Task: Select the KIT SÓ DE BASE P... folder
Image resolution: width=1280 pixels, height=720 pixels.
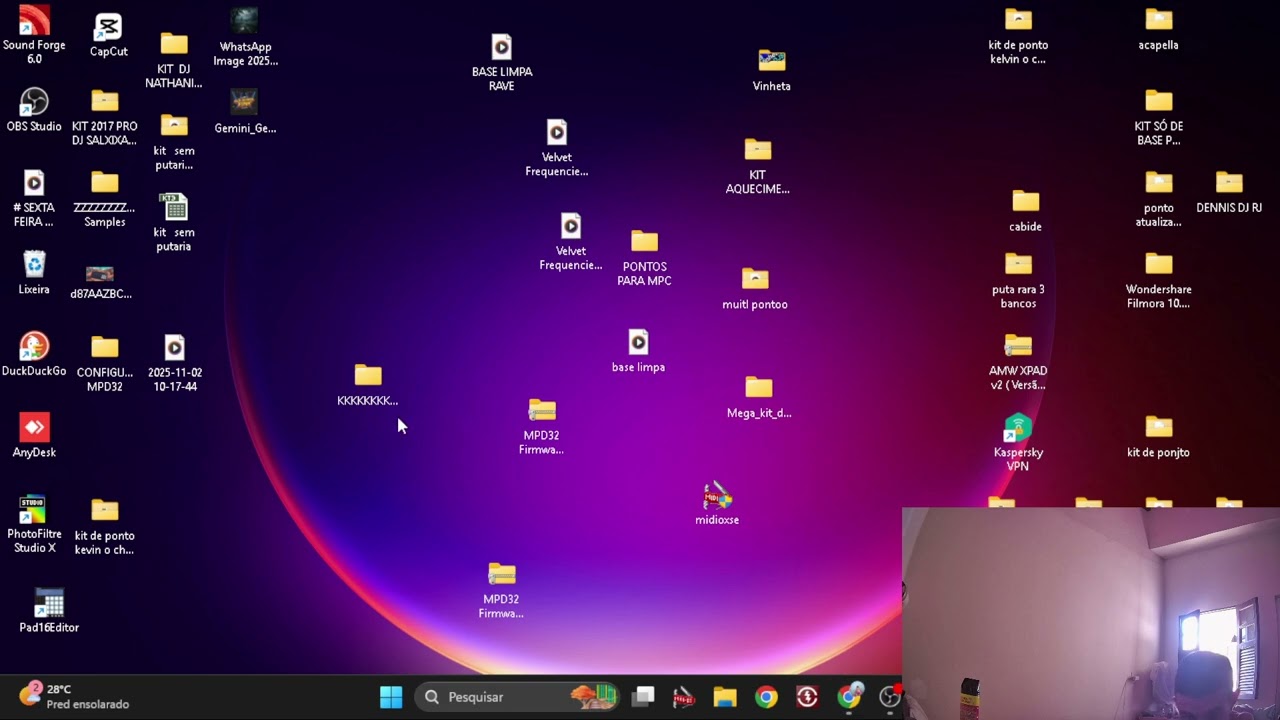Action: (x=1159, y=117)
